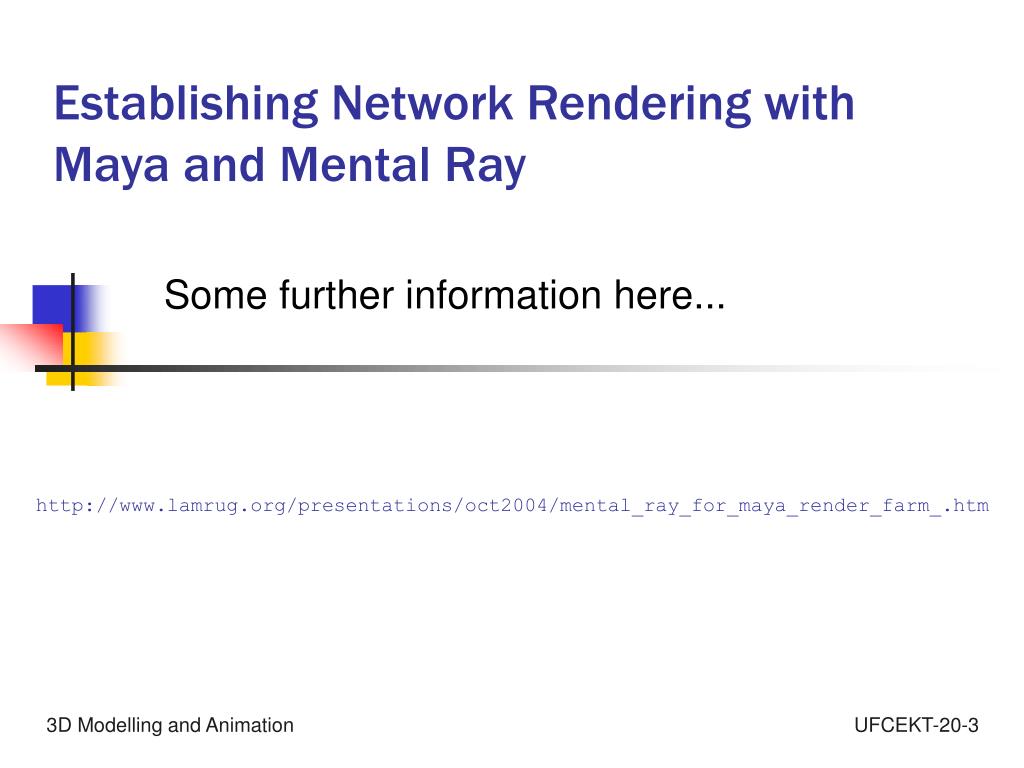Click the footer code 'UFCEKT-20-3'
This screenshot has width=1024, height=768.
916,725
